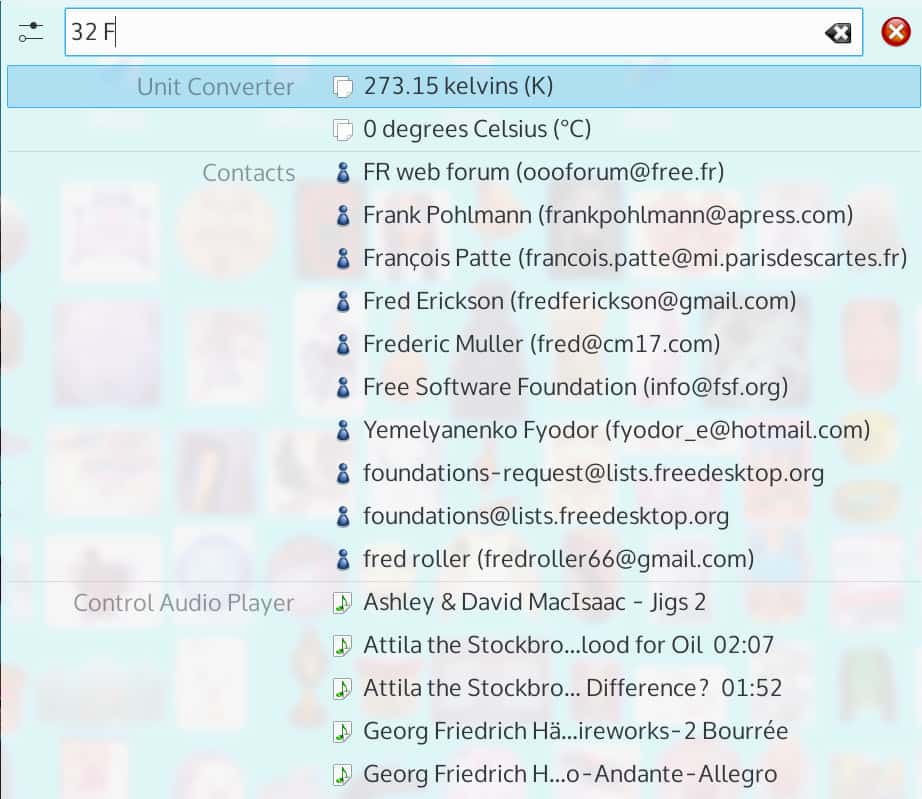922x799 pixels.
Task: Play Georg Friedrich H...o-Andante-Allegro
Action: [x=463, y=774]
